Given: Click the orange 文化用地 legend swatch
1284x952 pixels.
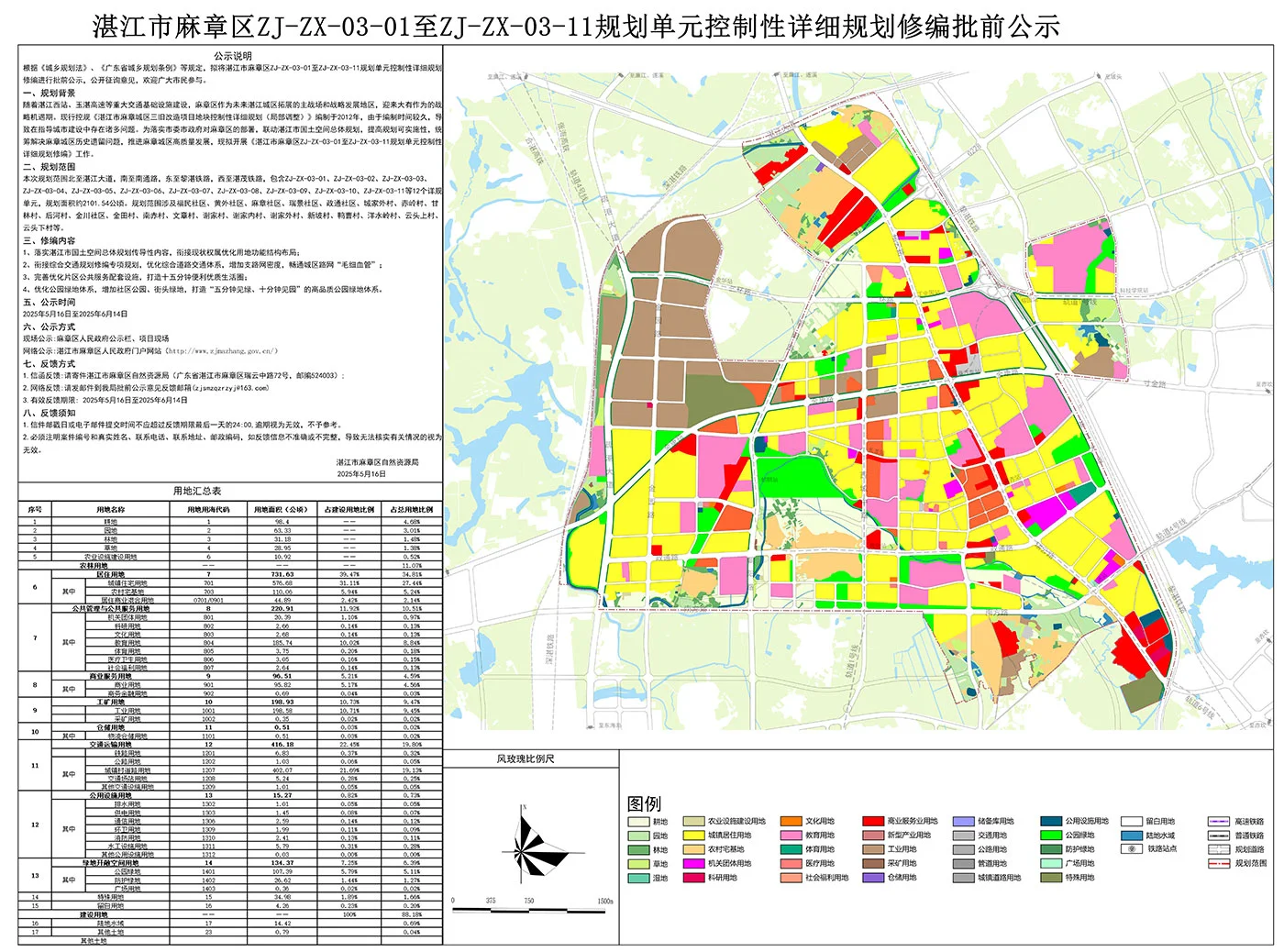Looking at the screenshot, I should click(791, 821).
